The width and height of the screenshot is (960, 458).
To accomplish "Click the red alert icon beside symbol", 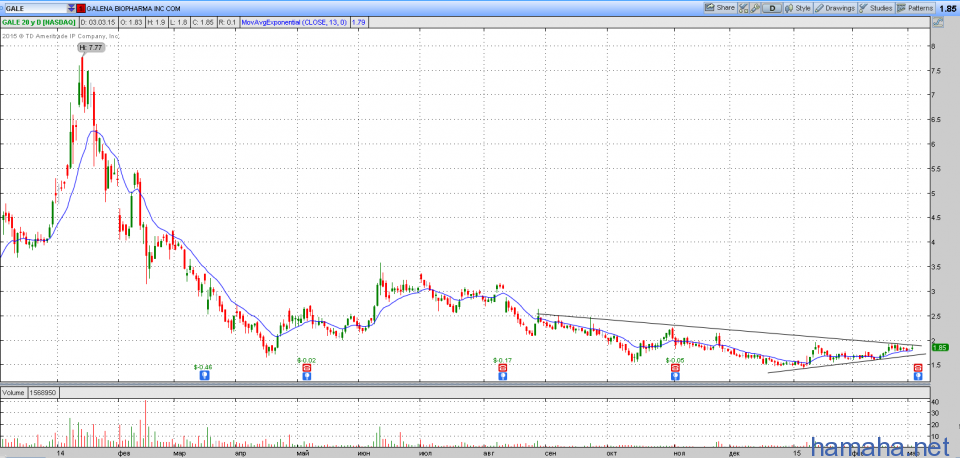I will 81,9.
